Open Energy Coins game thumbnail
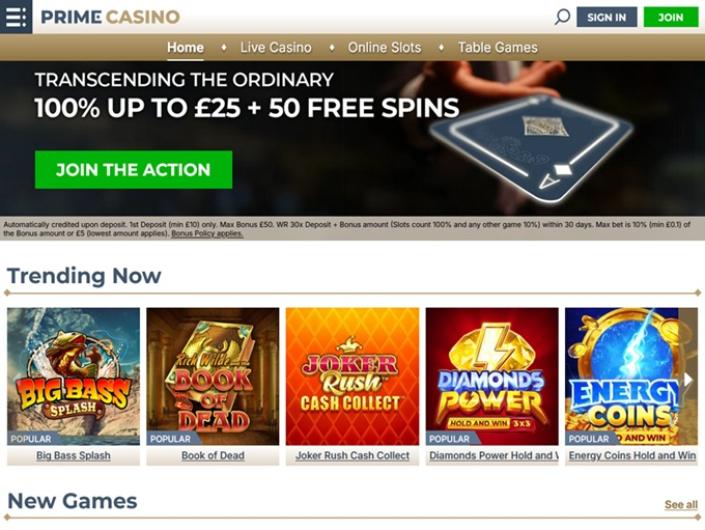This screenshot has height=530, width=705. tap(621, 376)
